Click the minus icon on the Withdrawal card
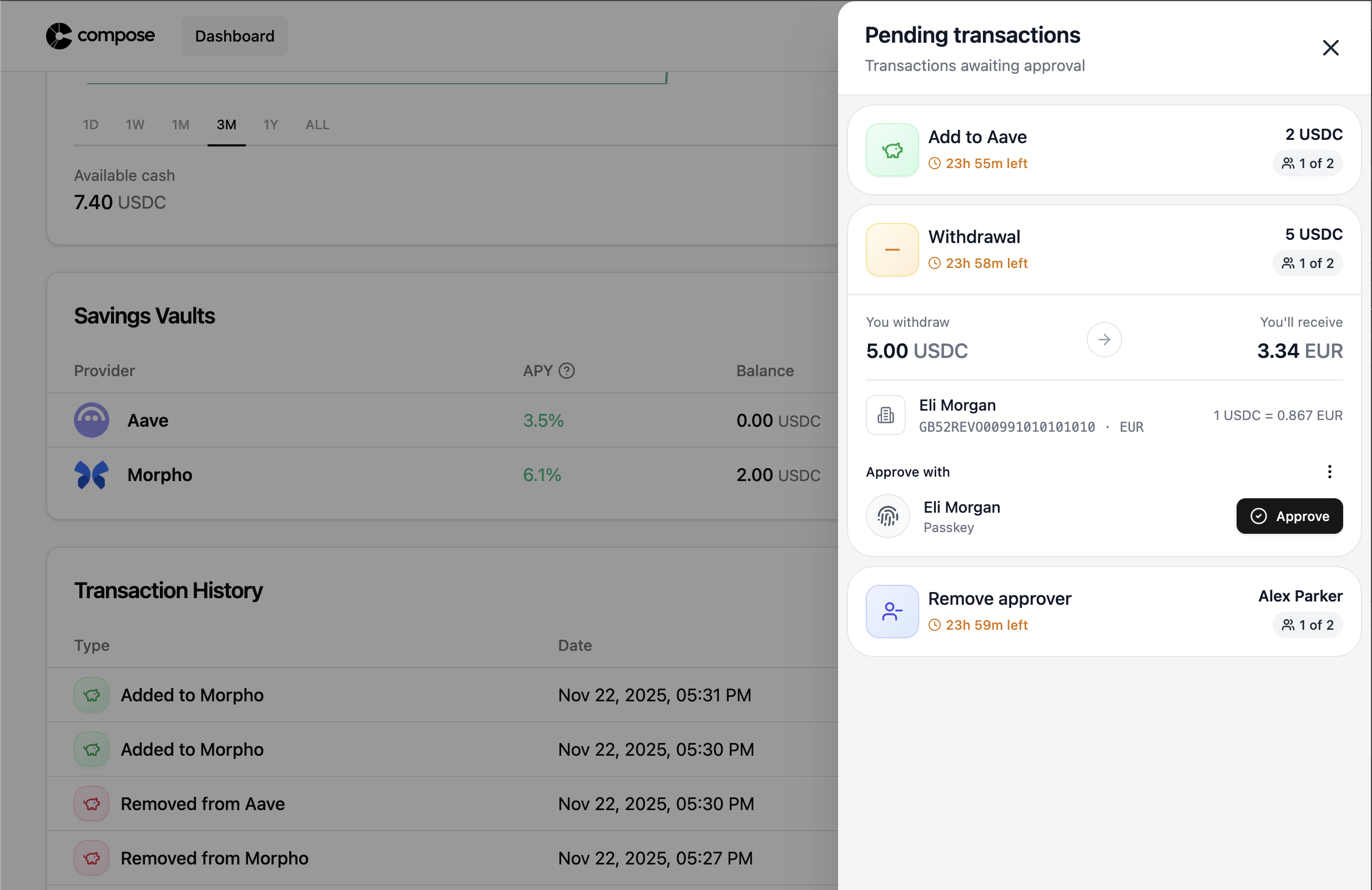The height and width of the screenshot is (890, 1372). click(x=891, y=249)
